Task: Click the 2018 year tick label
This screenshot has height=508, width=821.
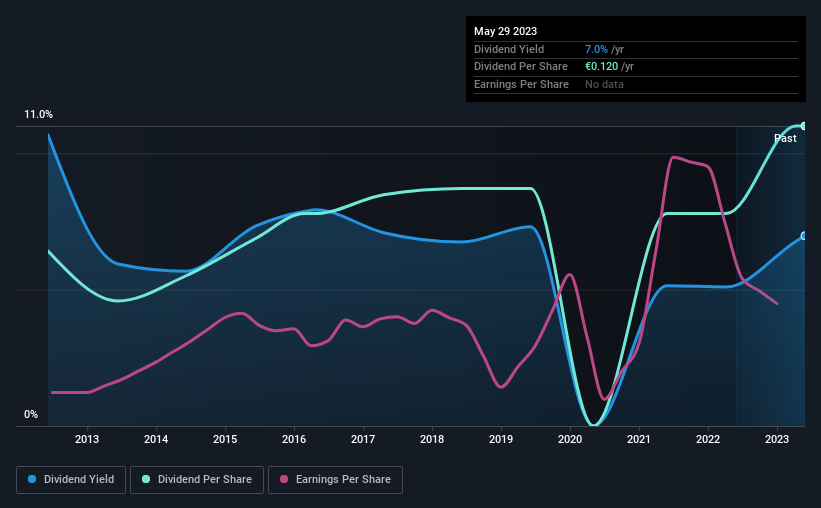Action: pos(432,439)
